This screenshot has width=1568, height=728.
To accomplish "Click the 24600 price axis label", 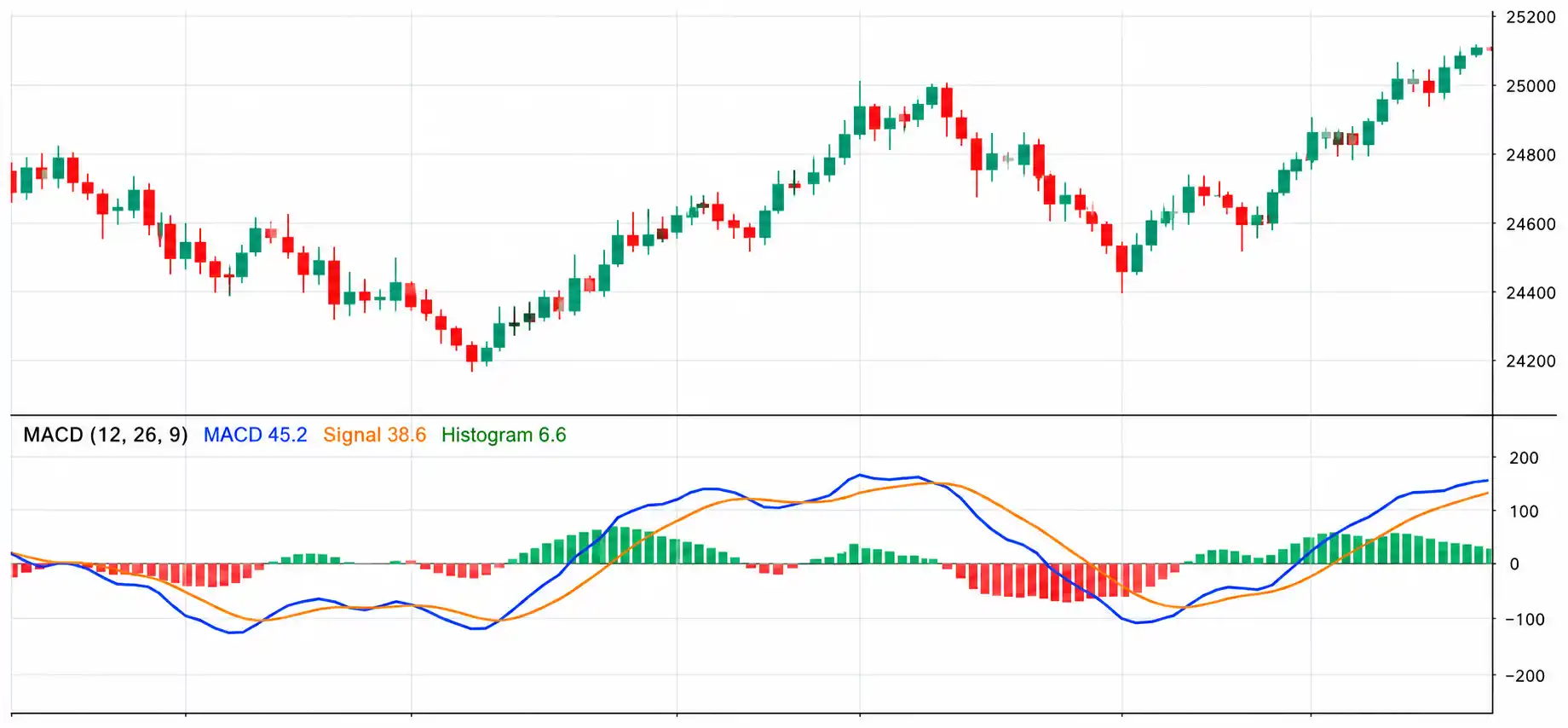I will 1531,224.
